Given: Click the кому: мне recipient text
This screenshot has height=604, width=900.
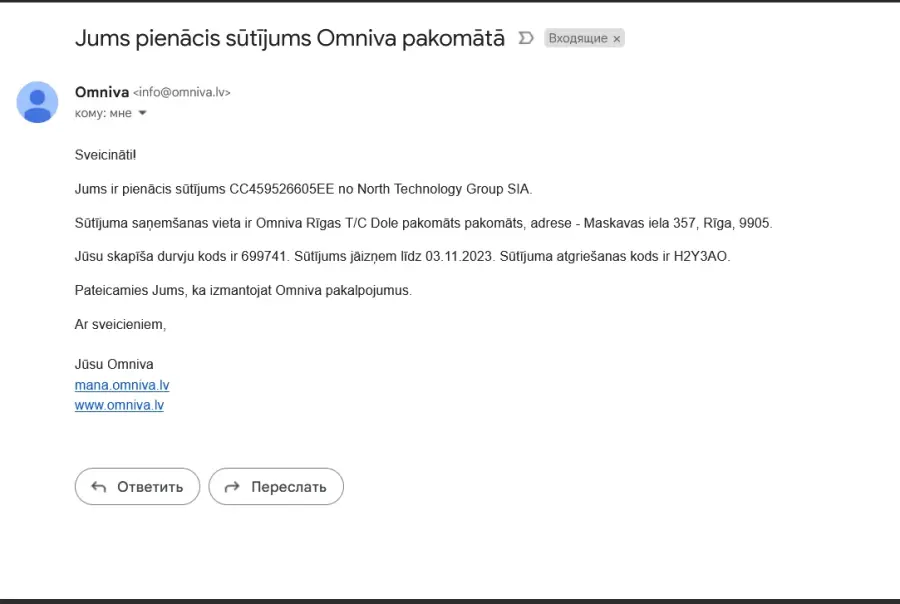Looking at the screenshot, I should click(103, 113).
